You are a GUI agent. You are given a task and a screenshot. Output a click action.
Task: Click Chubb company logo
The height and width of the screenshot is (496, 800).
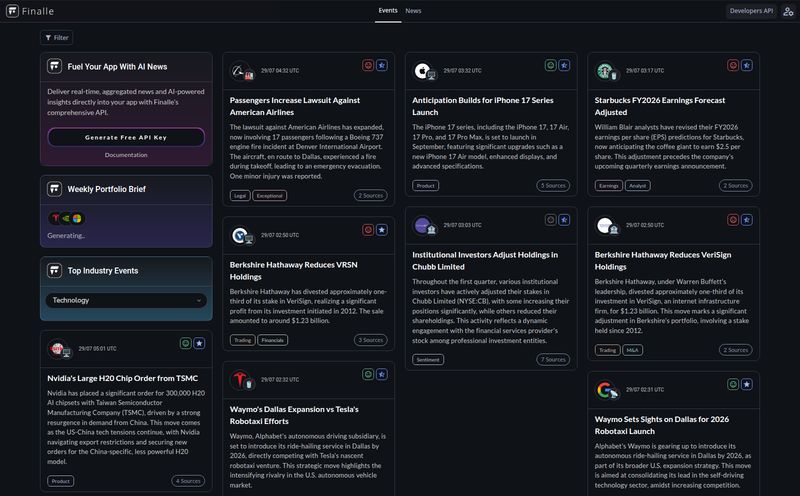(424, 226)
